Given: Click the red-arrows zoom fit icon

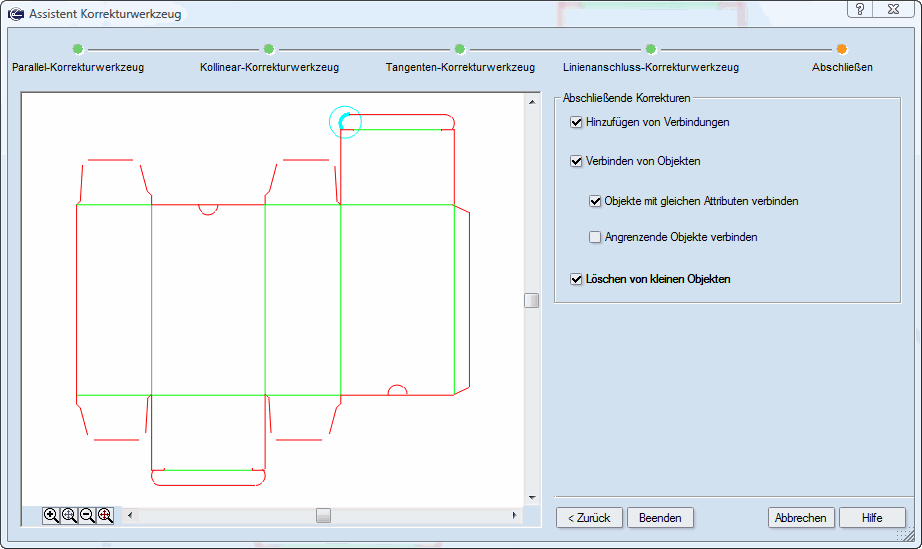Looking at the screenshot, I should (x=105, y=515).
